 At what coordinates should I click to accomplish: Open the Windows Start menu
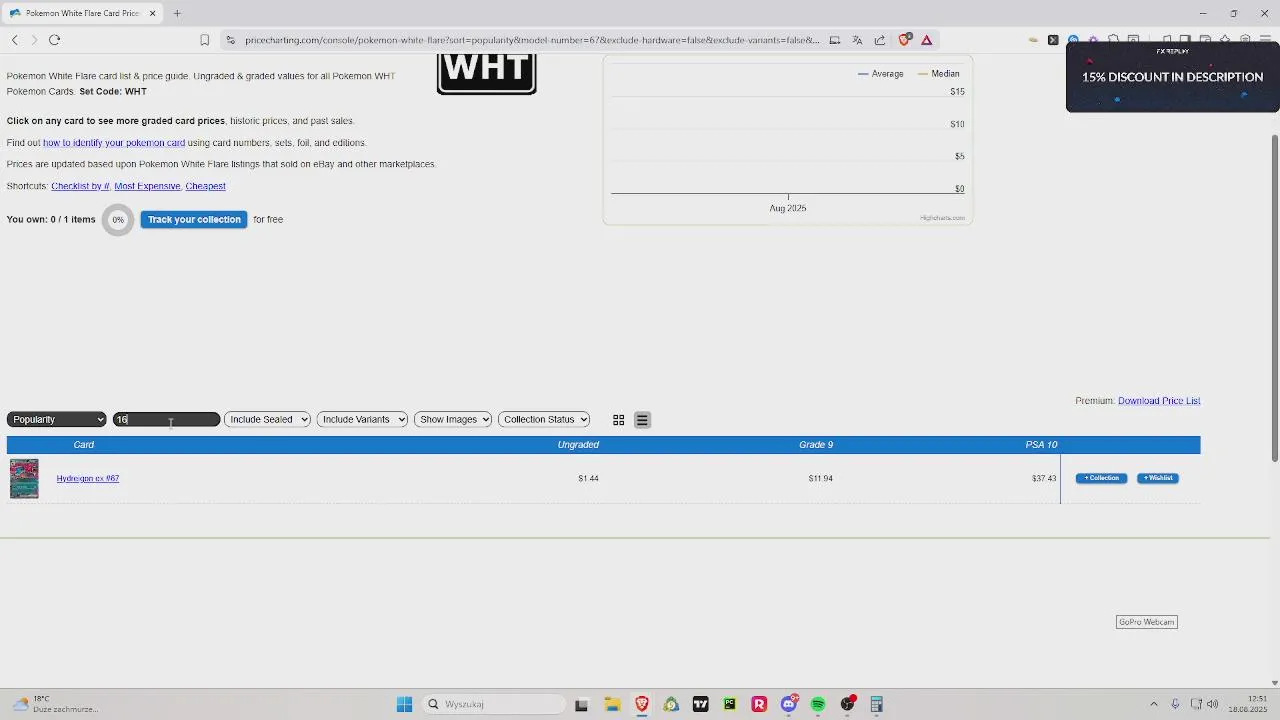click(404, 704)
